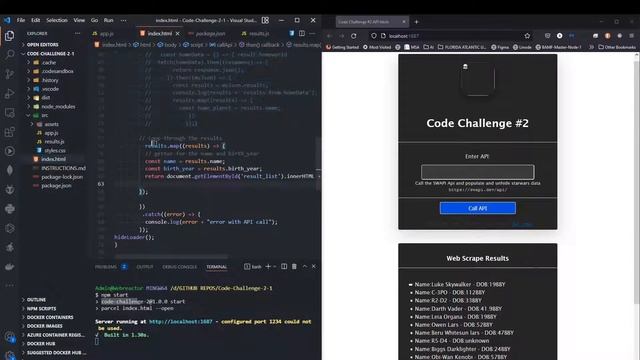This screenshot has height=360, width=640.
Task: Expand the NPM SCRIPTS section
Action: pyautogui.click(x=41, y=309)
